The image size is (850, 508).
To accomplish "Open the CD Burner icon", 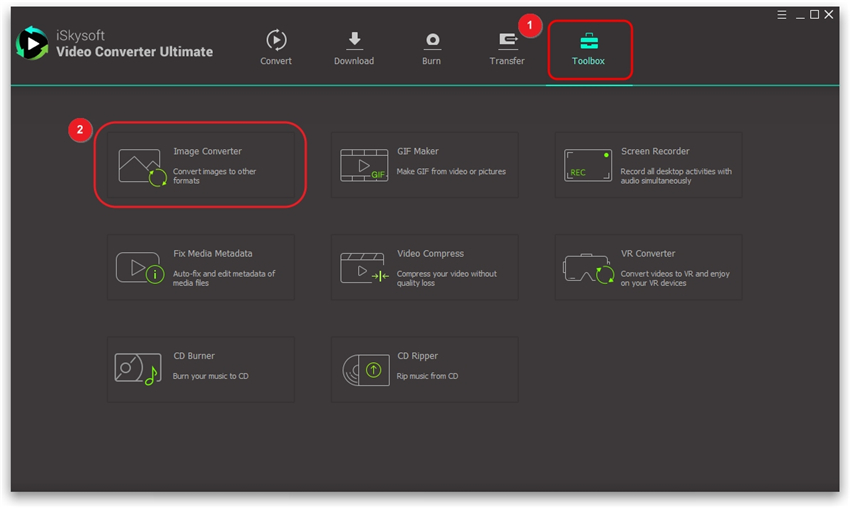I will pos(138,370).
